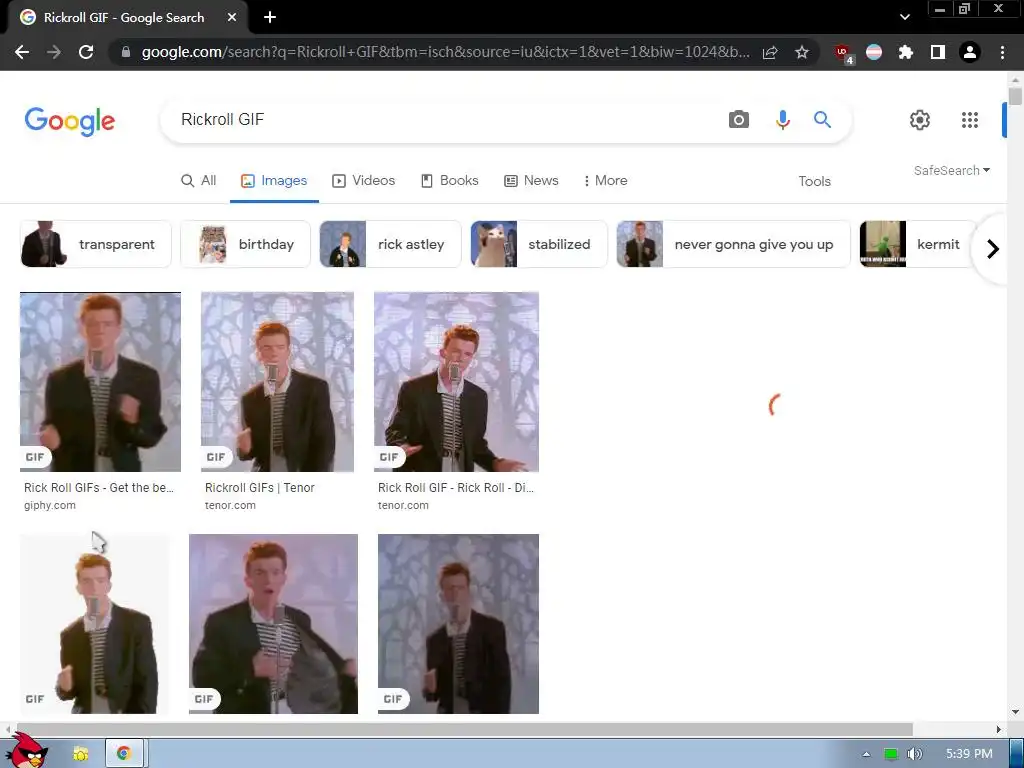The height and width of the screenshot is (768, 1024).
Task: Open the uBlock Origin extension icon
Action: pyautogui.click(x=843, y=53)
